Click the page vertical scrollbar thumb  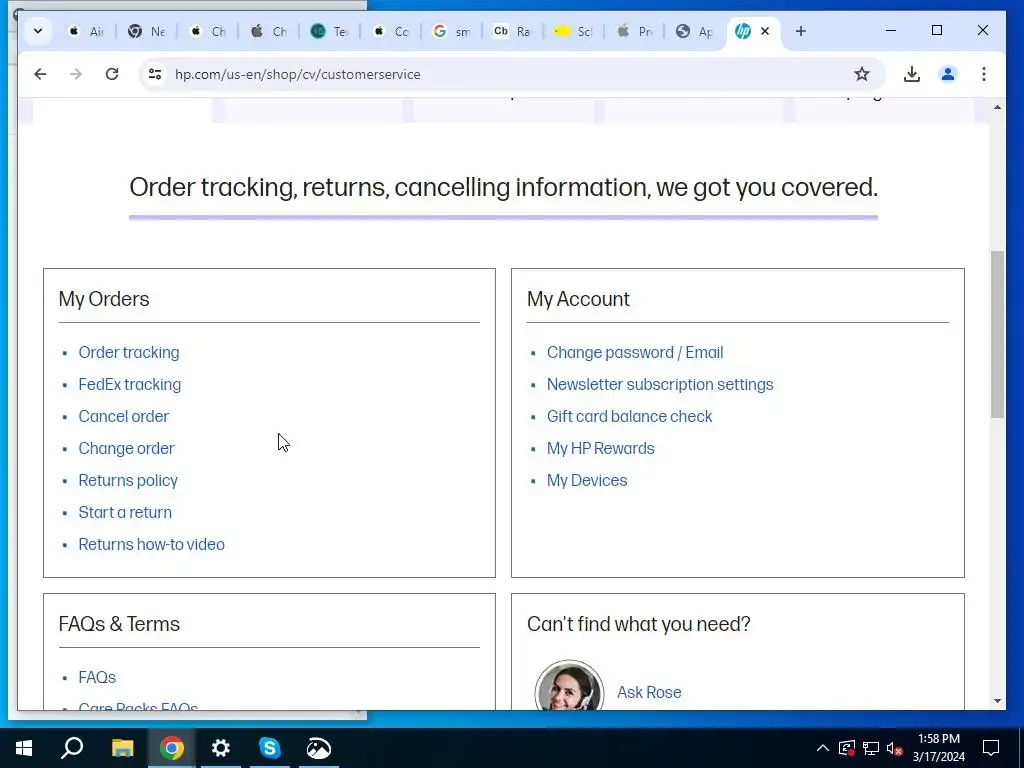pos(997,334)
